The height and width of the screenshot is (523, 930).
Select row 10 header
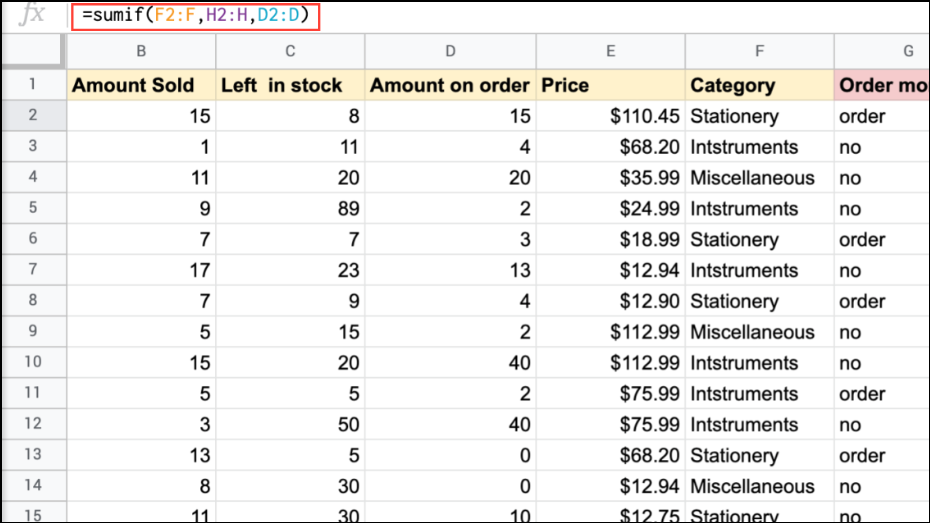pos(32,363)
